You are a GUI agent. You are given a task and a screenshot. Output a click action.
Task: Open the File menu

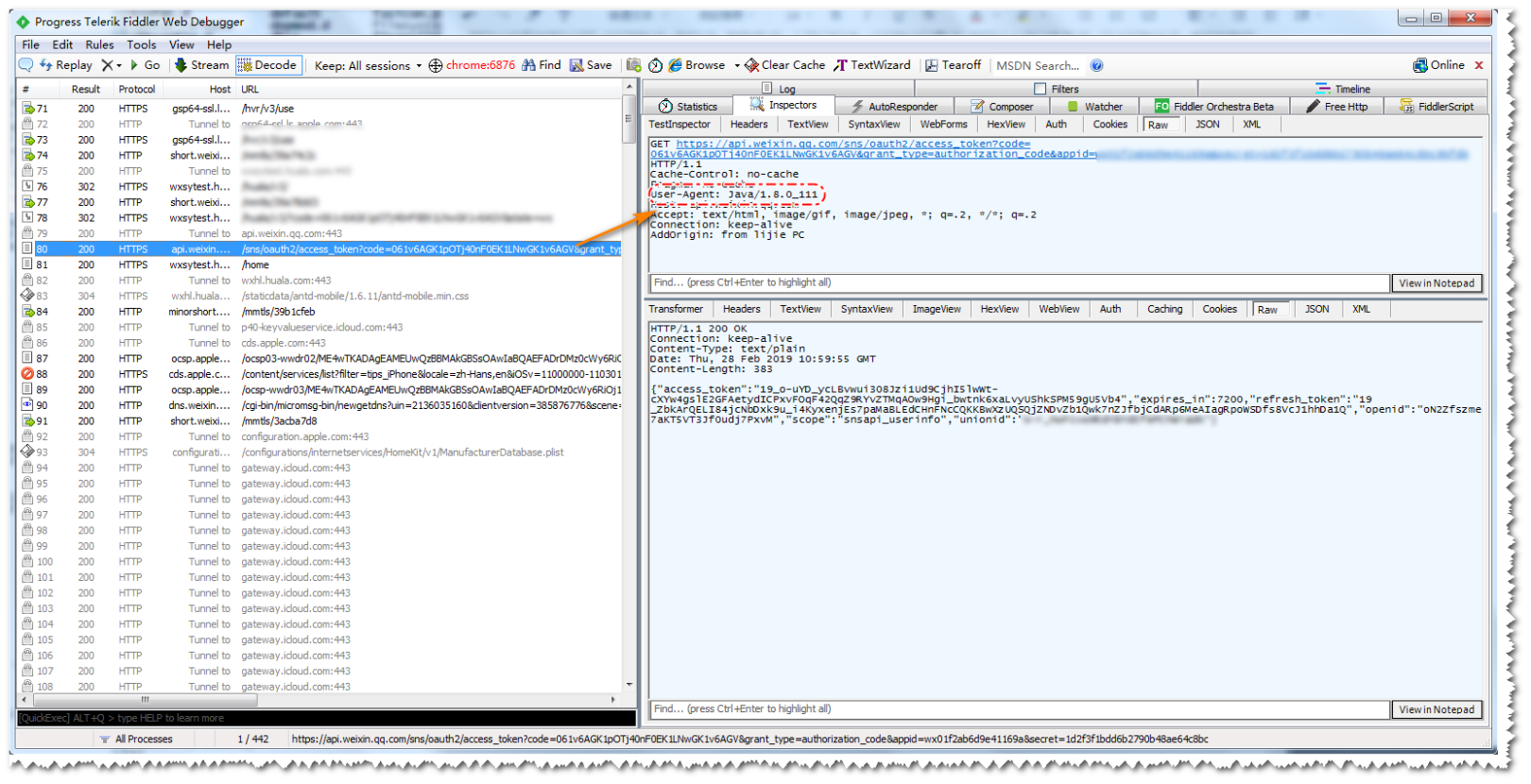31,44
